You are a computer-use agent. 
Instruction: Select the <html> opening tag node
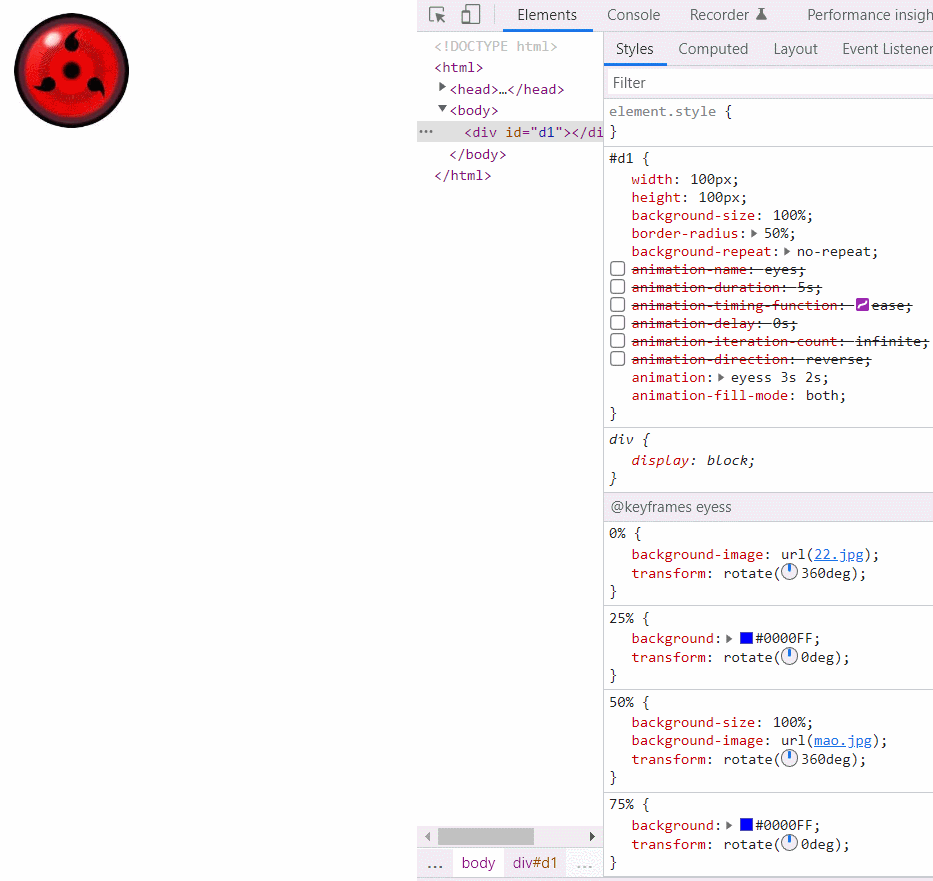click(x=458, y=67)
